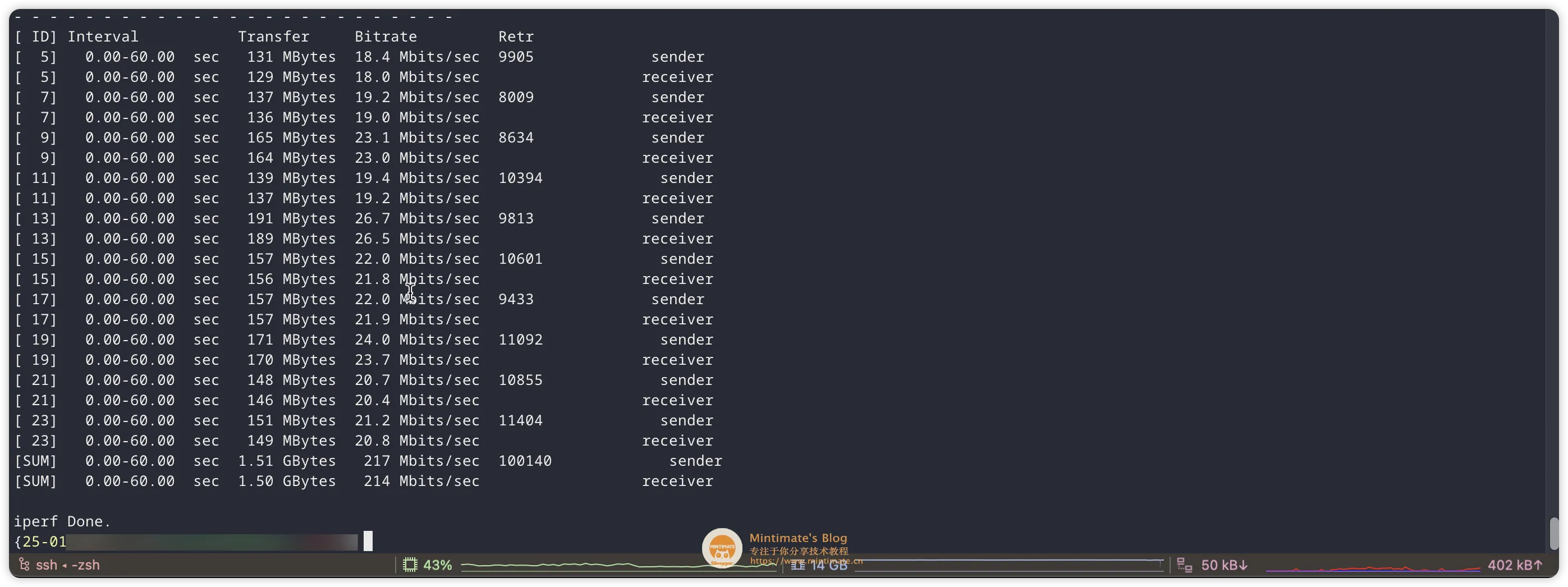Image resolution: width=1568 pixels, height=587 pixels.
Task: Click the CPU chip icon in status bar
Action: (x=410, y=565)
